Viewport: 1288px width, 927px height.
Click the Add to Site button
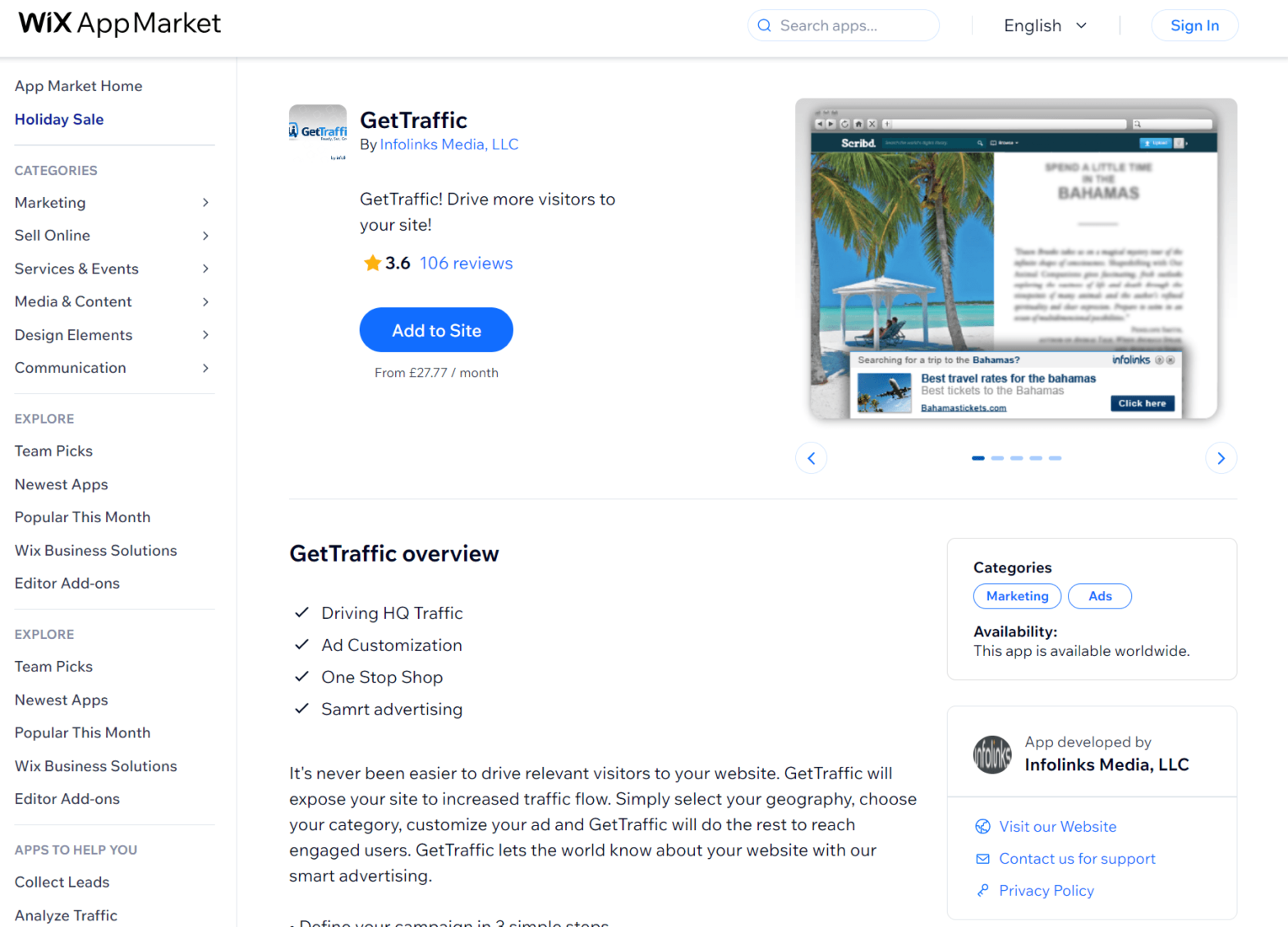pyautogui.click(x=436, y=330)
